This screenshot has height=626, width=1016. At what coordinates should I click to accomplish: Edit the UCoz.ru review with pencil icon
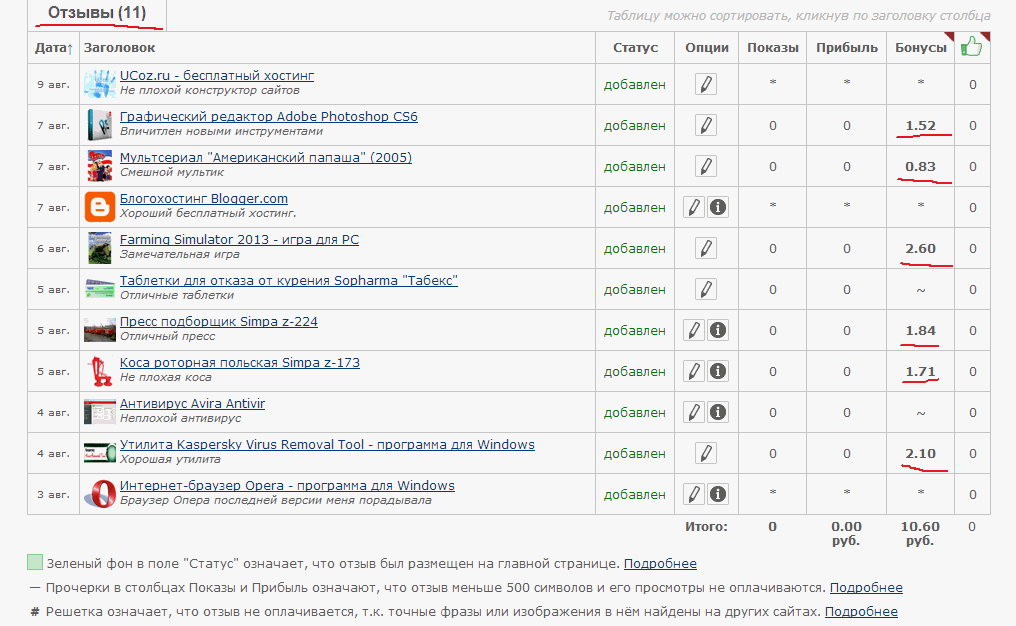[706, 84]
